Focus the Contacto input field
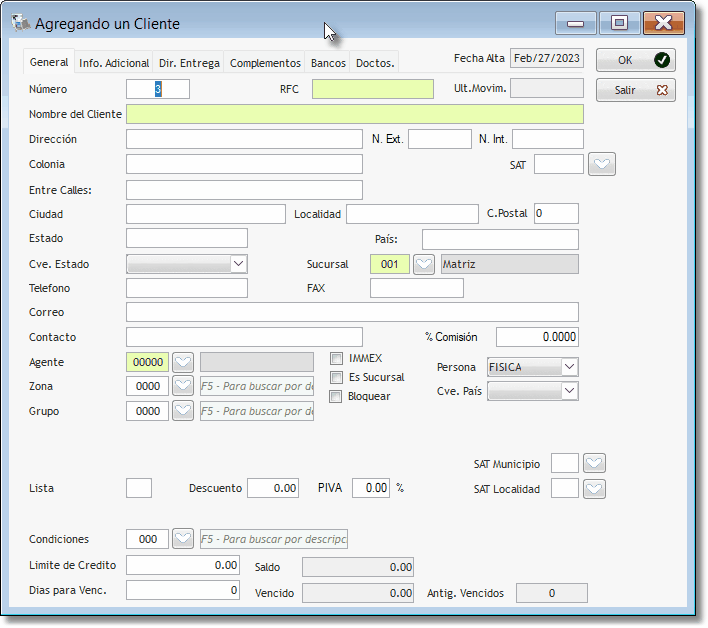708x628 pixels. (244, 337)
